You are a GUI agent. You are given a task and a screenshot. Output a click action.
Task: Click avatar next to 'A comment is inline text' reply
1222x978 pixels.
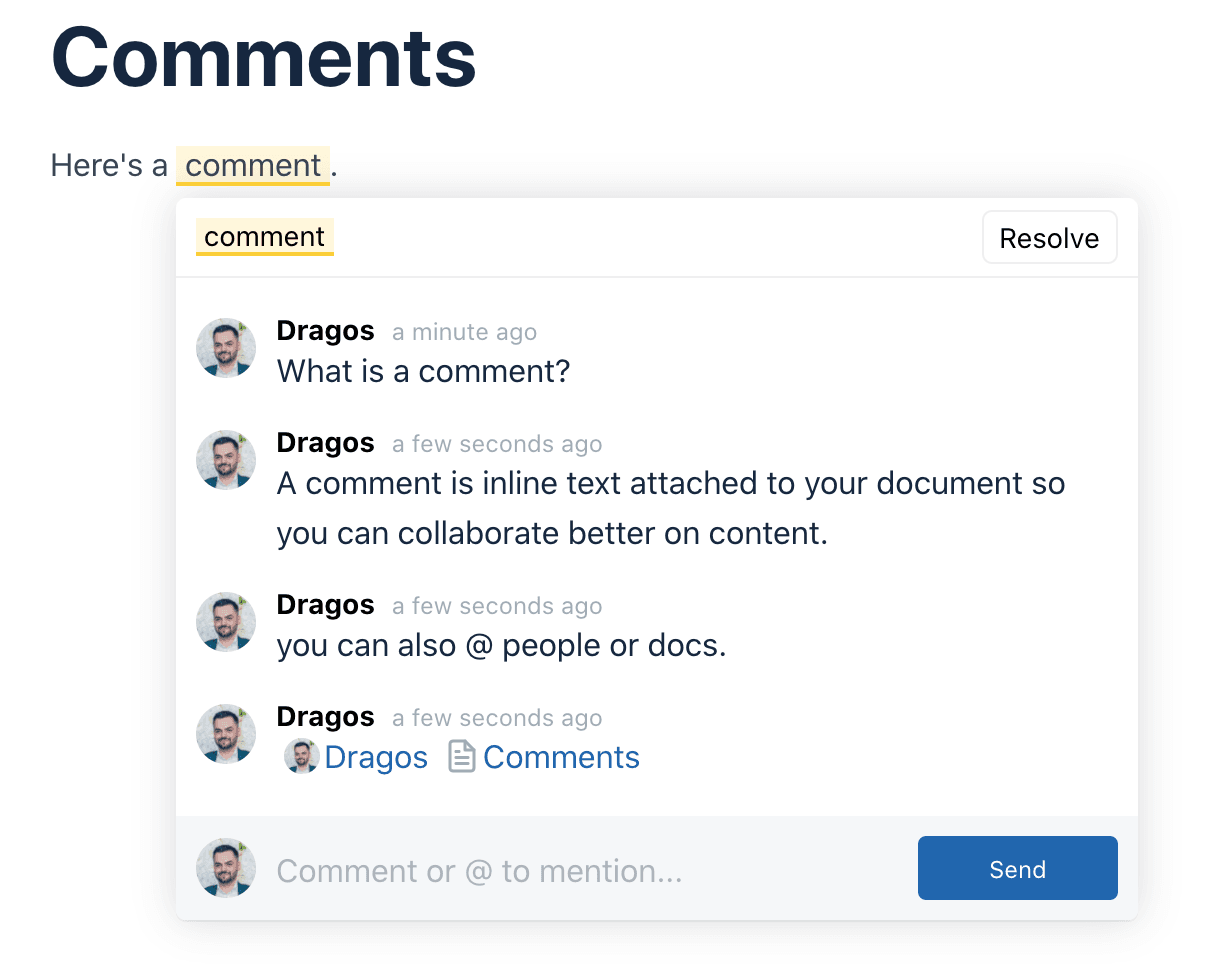226,460
